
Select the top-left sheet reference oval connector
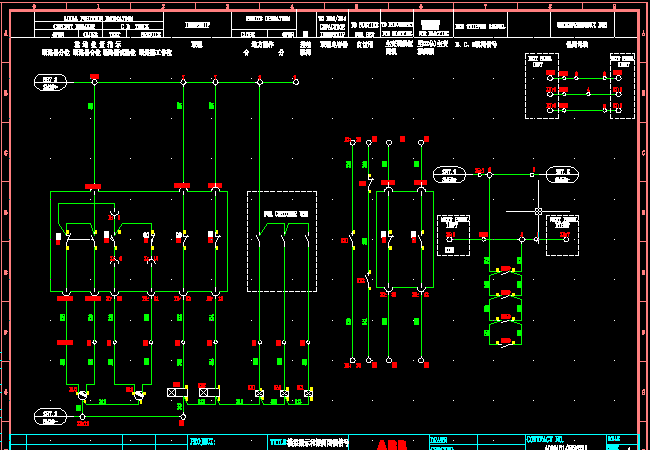(x=49, y=82)
